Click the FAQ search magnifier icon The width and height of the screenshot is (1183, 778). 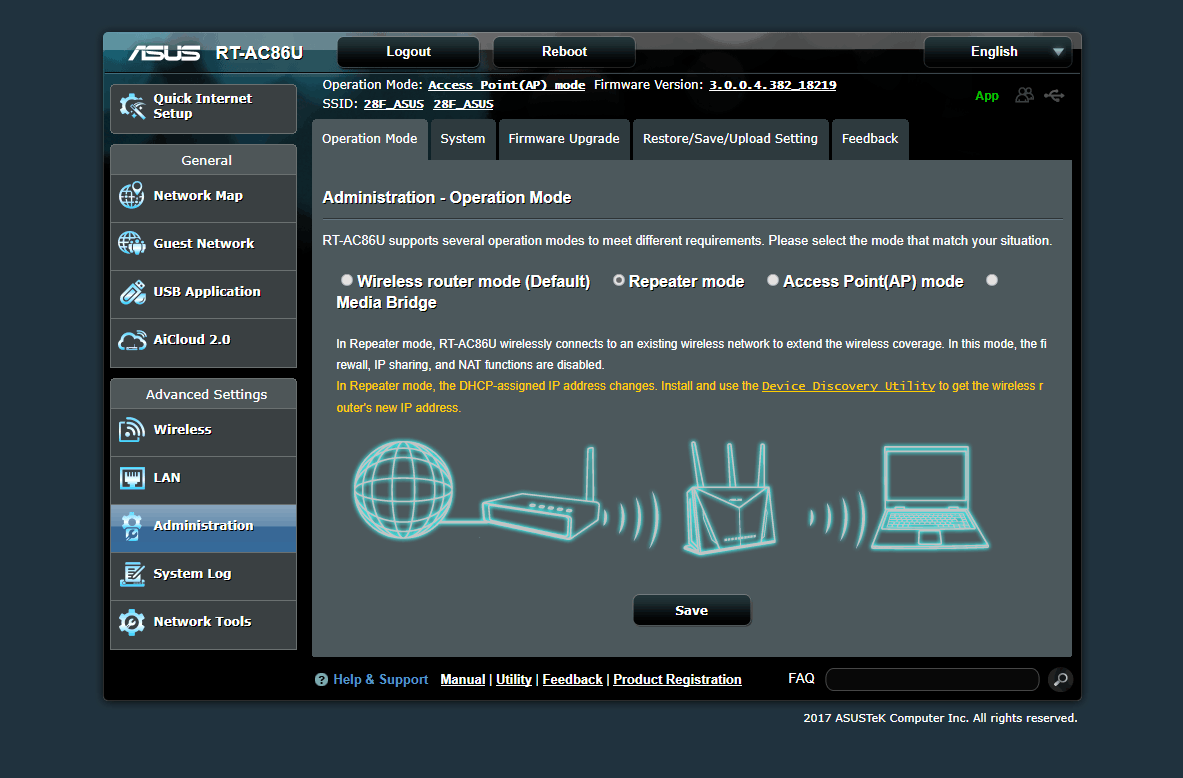[1060, 679]
